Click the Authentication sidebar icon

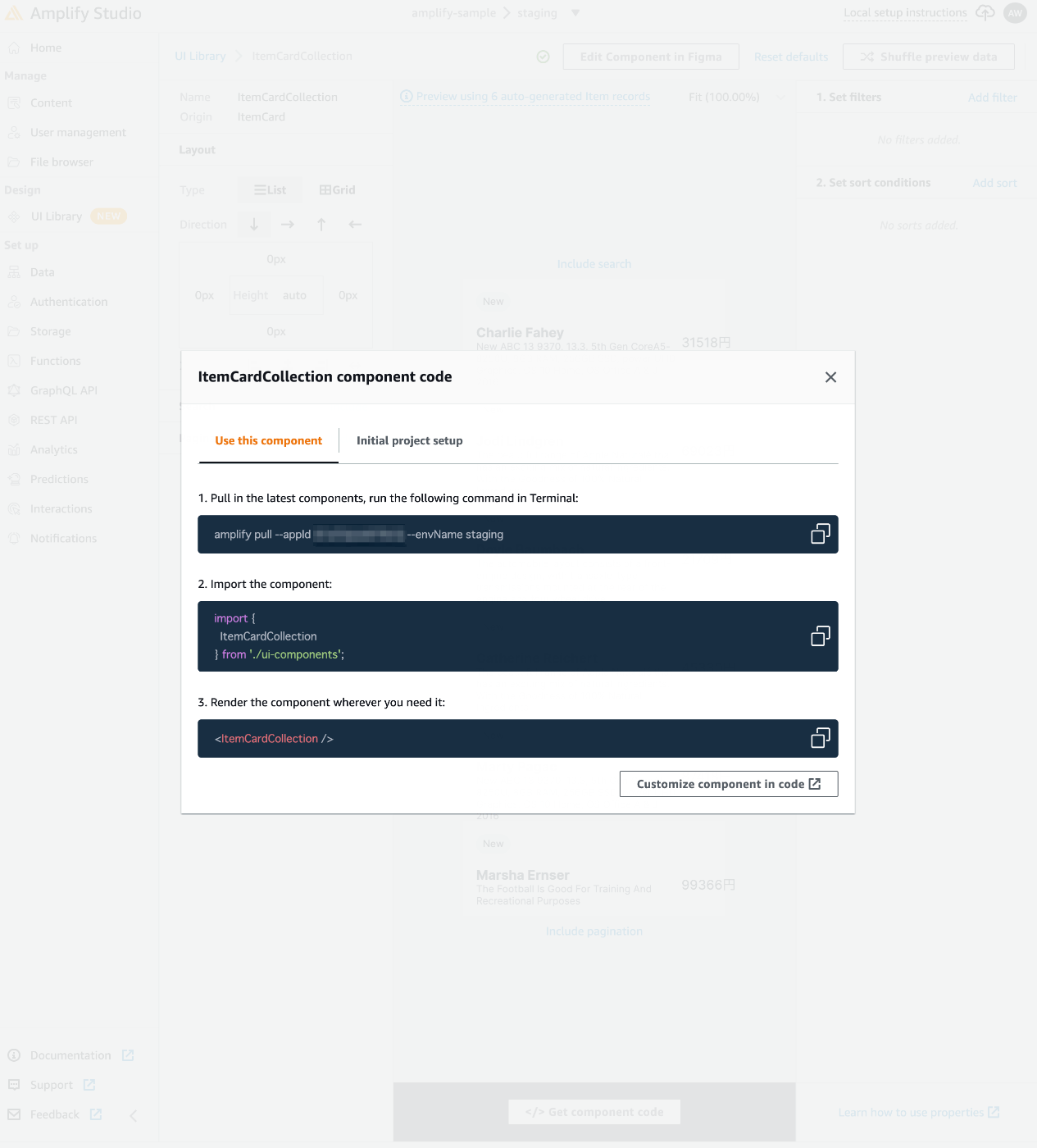click(14, 302)
